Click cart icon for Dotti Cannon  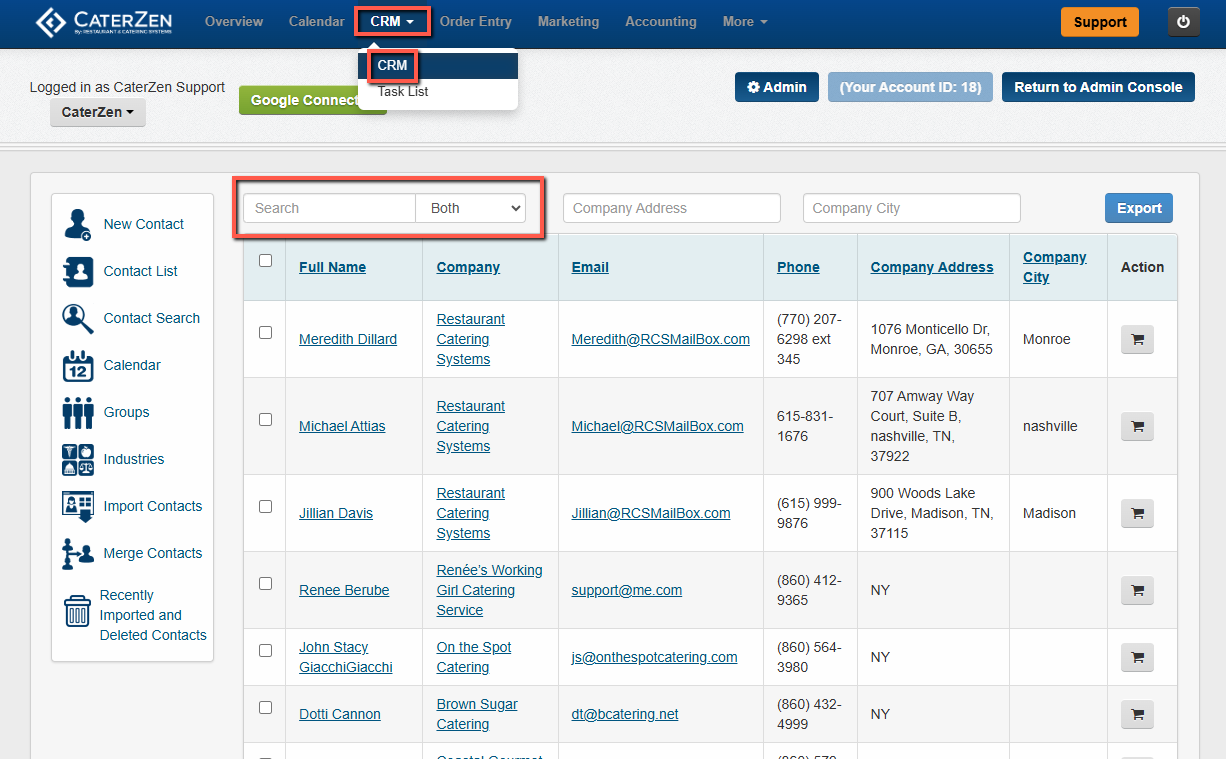pos(1137,714)
